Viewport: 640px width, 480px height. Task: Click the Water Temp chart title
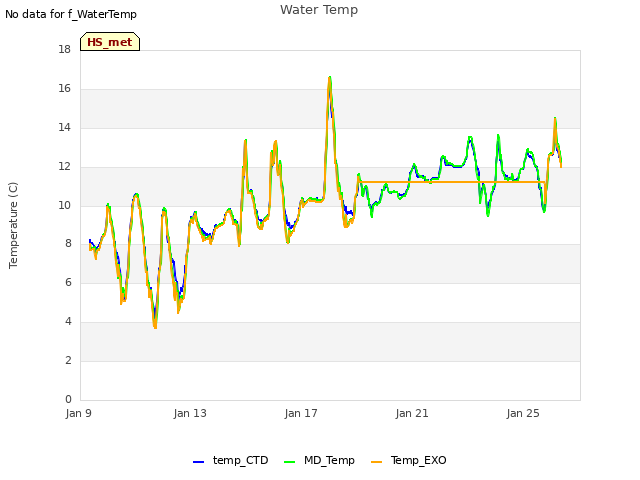pos(319,10)
